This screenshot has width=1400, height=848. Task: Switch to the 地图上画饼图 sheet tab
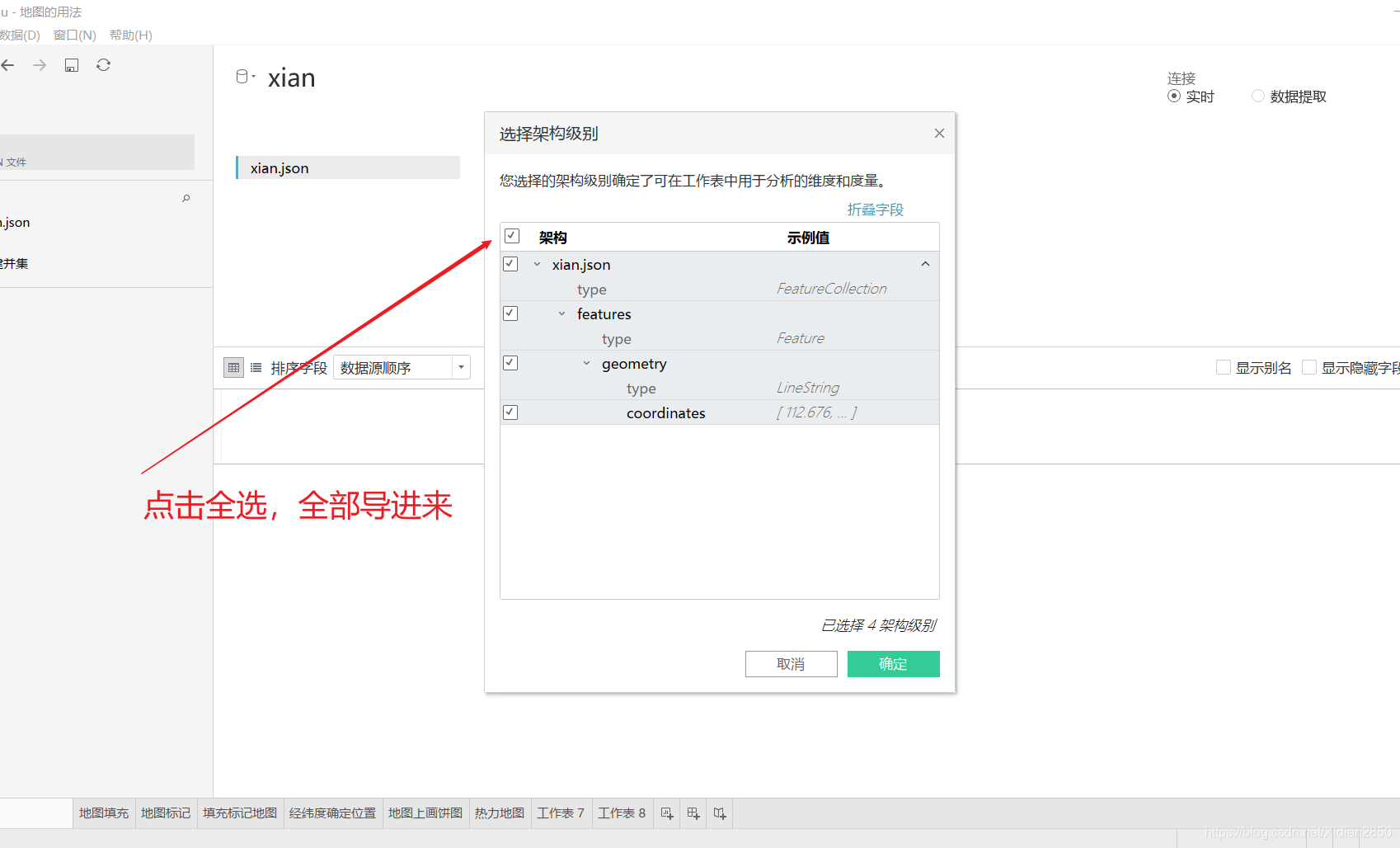[x=425, y=813]
